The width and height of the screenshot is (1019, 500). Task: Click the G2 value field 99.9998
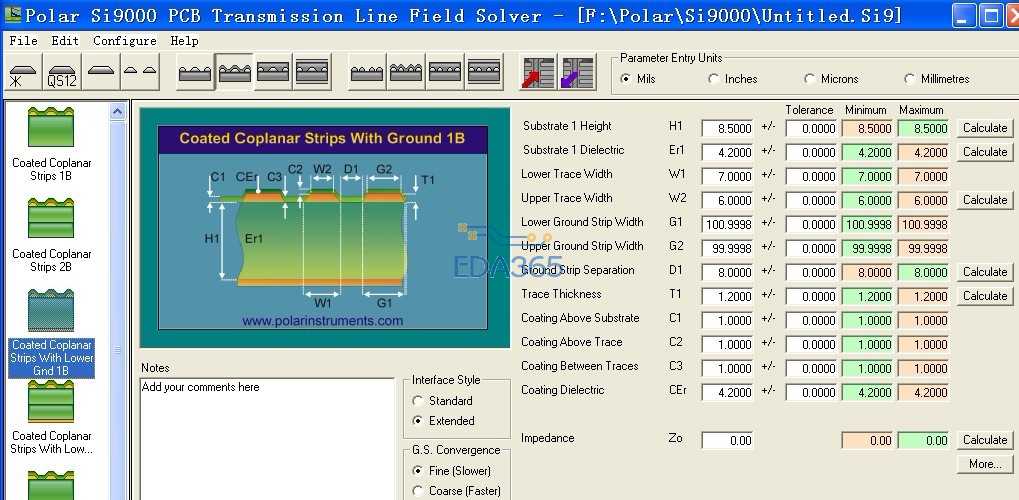pos(727,249)
